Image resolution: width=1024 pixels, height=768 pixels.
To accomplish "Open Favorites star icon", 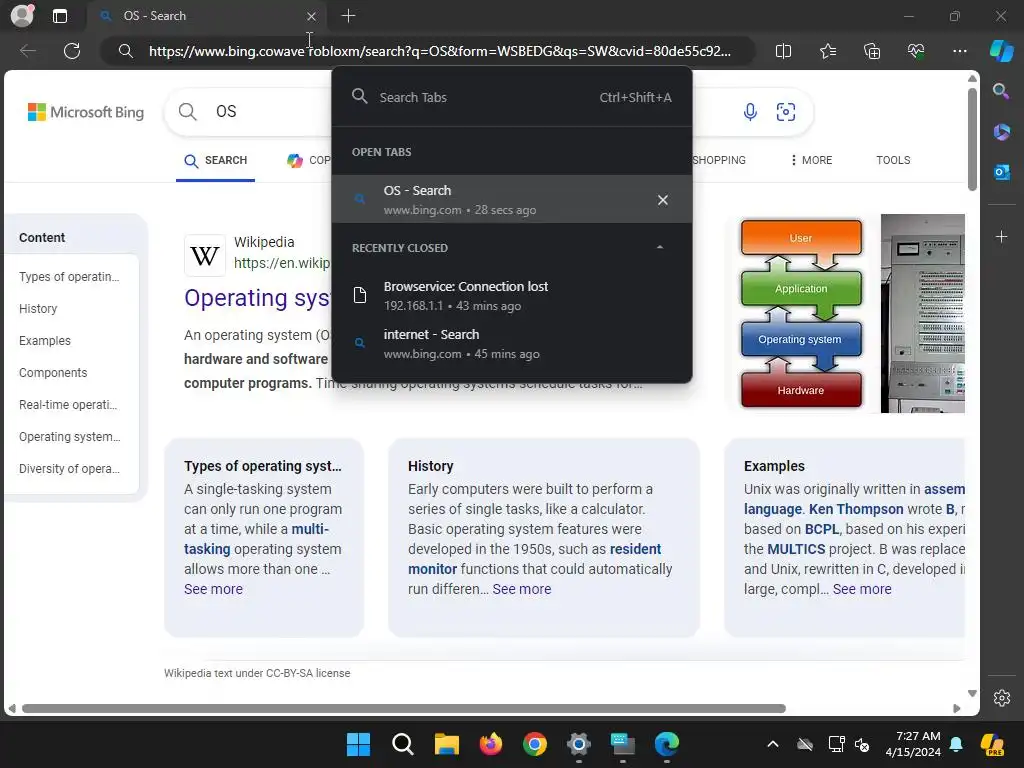I will click(827, 51).
